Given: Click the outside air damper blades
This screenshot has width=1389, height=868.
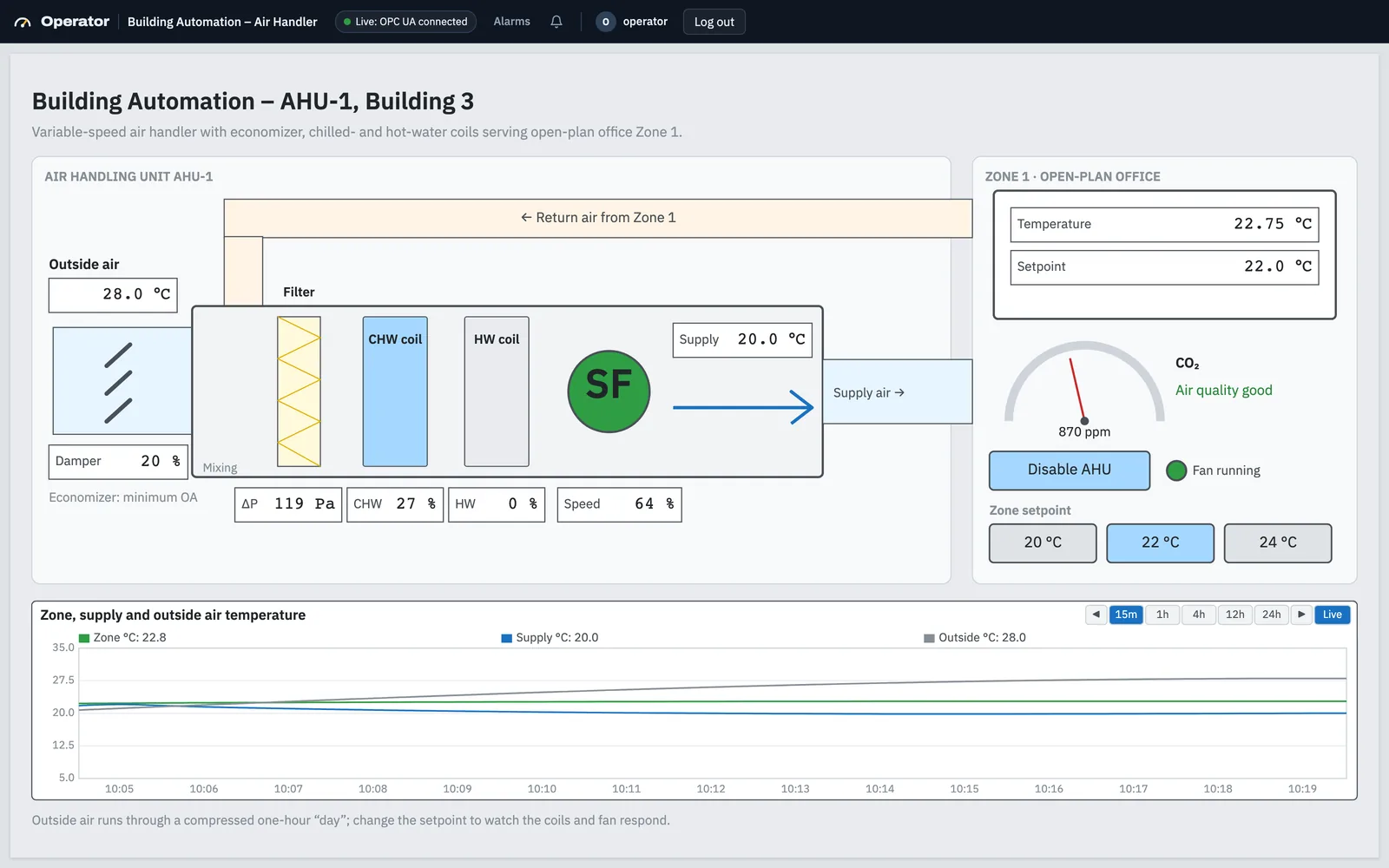Looking at the screenshot, I should [x=118, y=383].
